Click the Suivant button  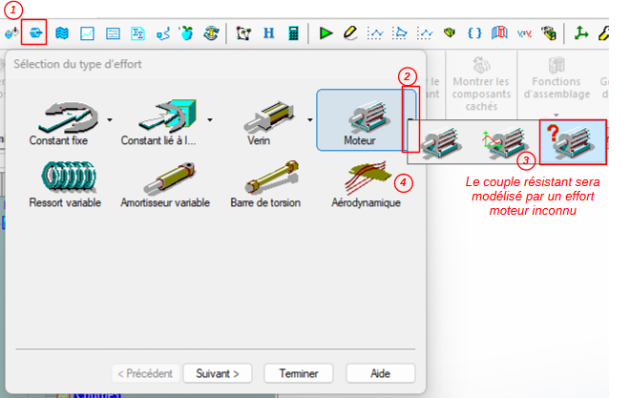point(217,374)
